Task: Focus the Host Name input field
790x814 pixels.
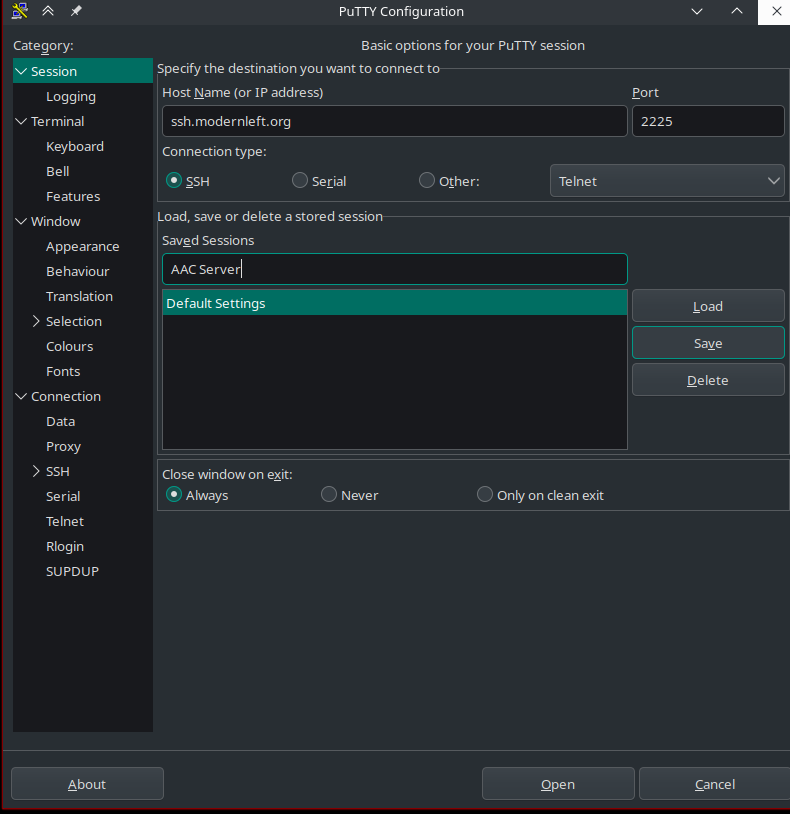Action: [394, 121]
